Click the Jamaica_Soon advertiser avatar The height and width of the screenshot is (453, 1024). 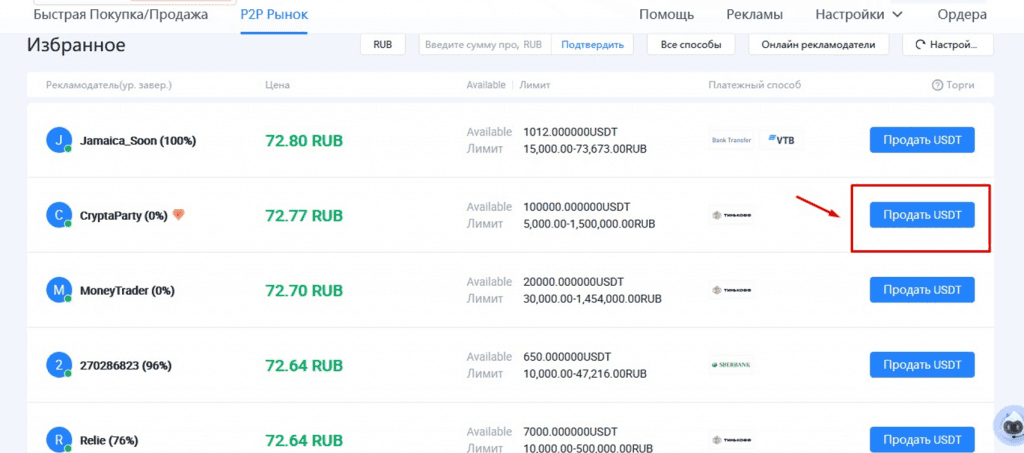point(59,140)
